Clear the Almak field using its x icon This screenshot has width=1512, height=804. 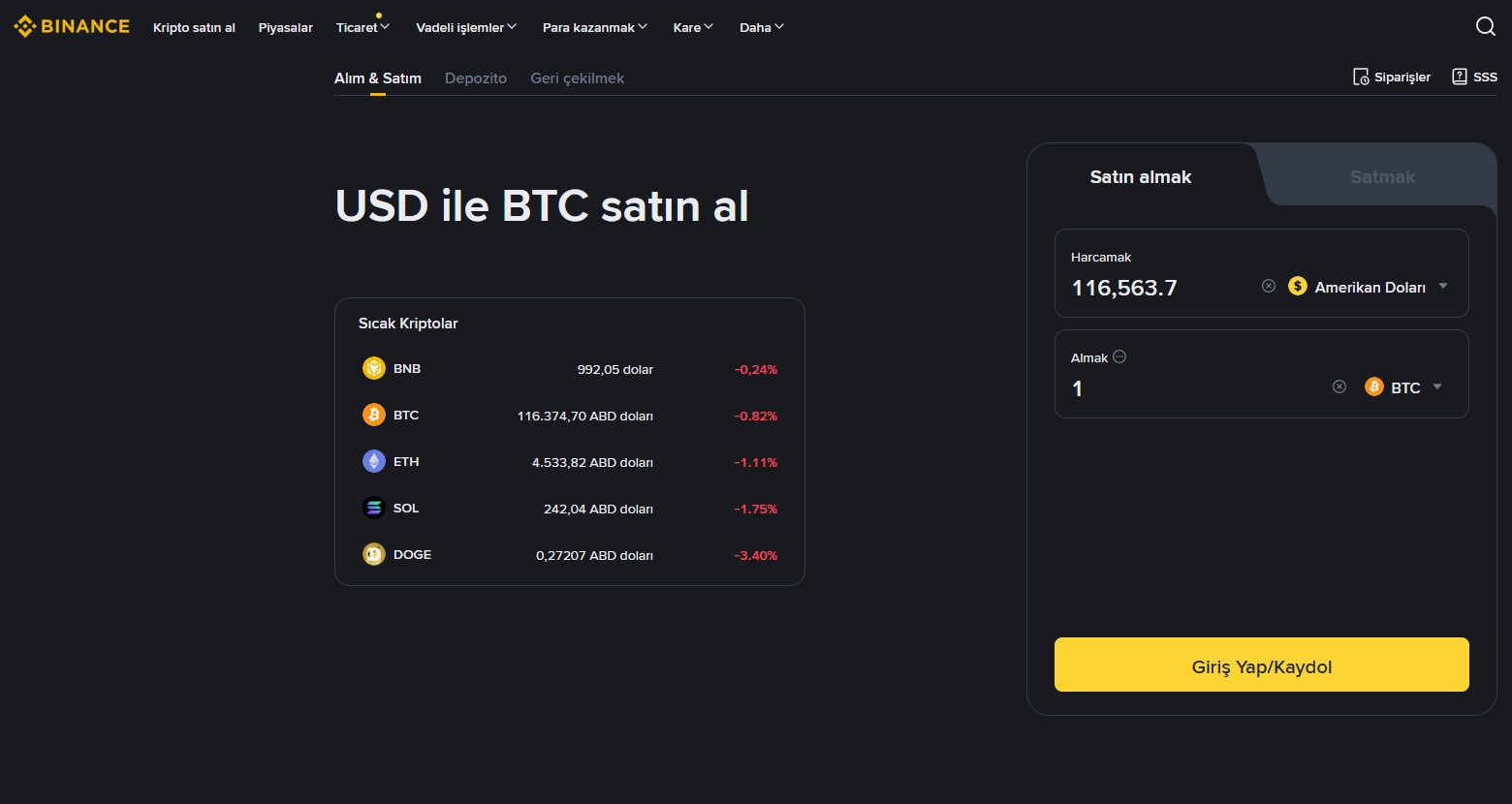pos(1339,386)
